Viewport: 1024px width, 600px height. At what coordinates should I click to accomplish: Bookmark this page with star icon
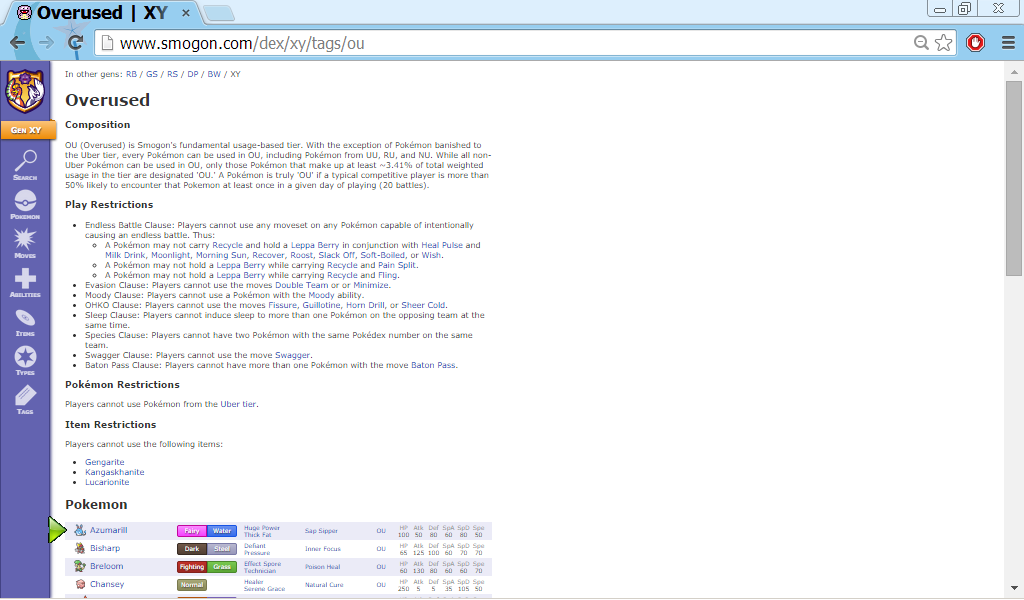pyautogui.click(x=943, y=43)
